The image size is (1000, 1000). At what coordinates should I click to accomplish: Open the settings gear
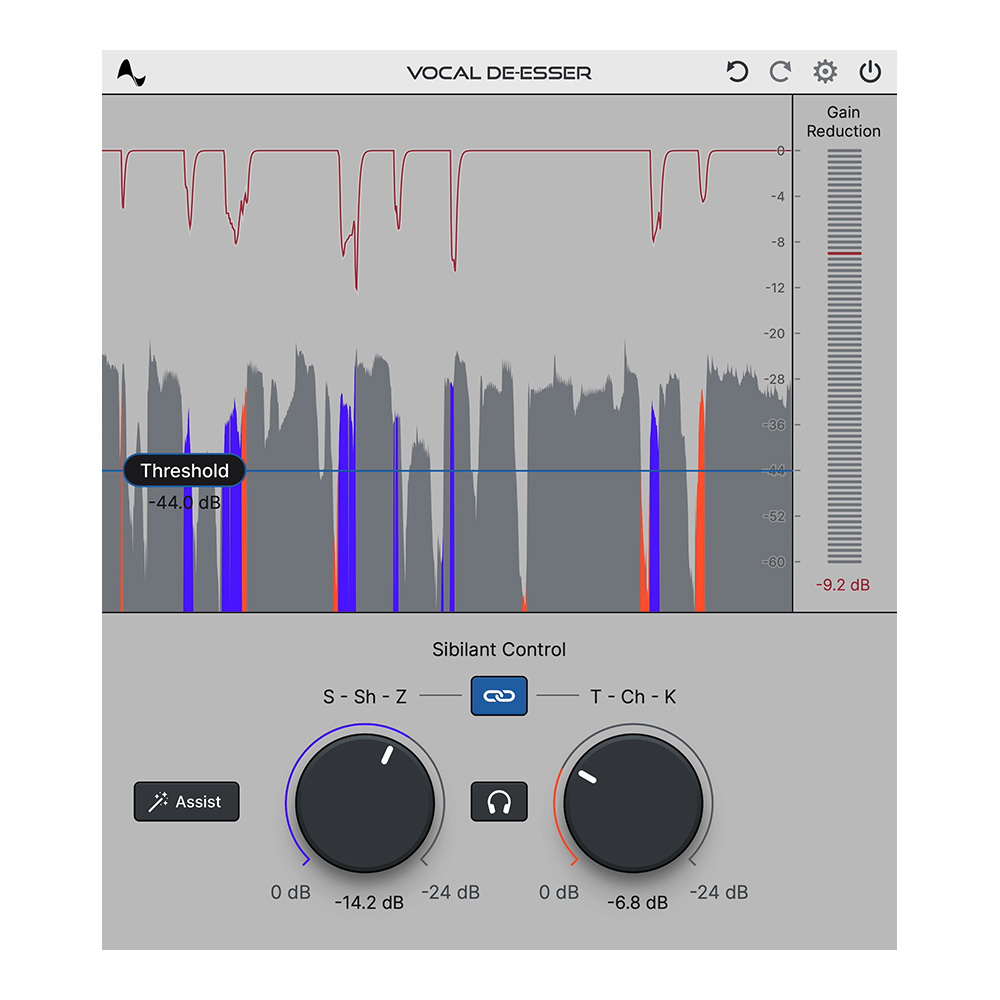825,71
